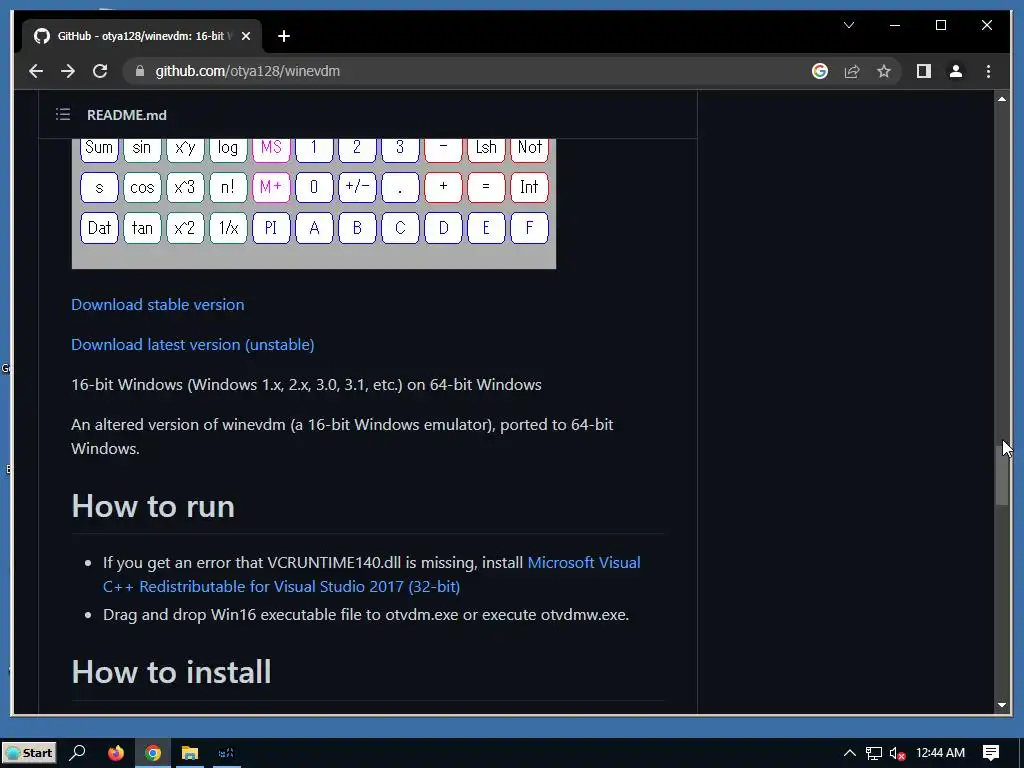Open Chrome side panel
The height and width of the screenshot is (768, 1024).
point(923,71)
